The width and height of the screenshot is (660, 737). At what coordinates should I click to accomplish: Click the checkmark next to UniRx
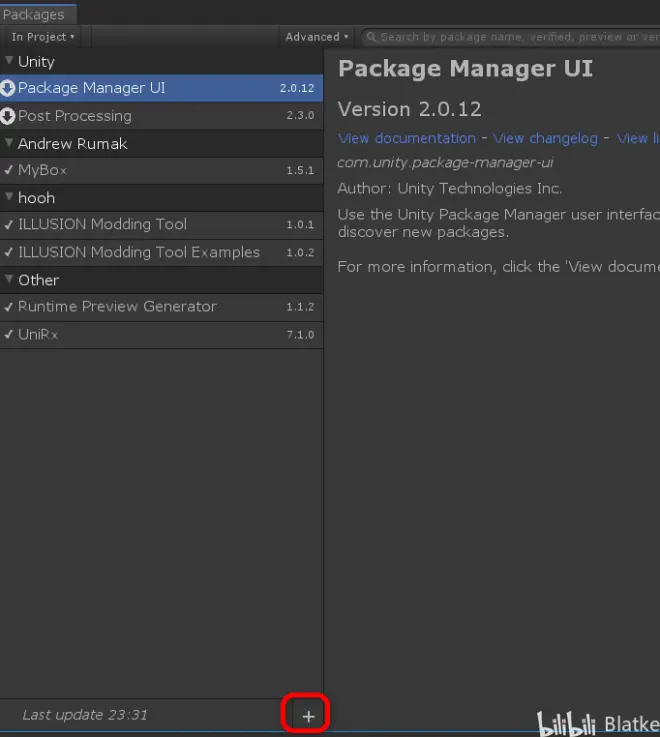(x=8, y=335)
